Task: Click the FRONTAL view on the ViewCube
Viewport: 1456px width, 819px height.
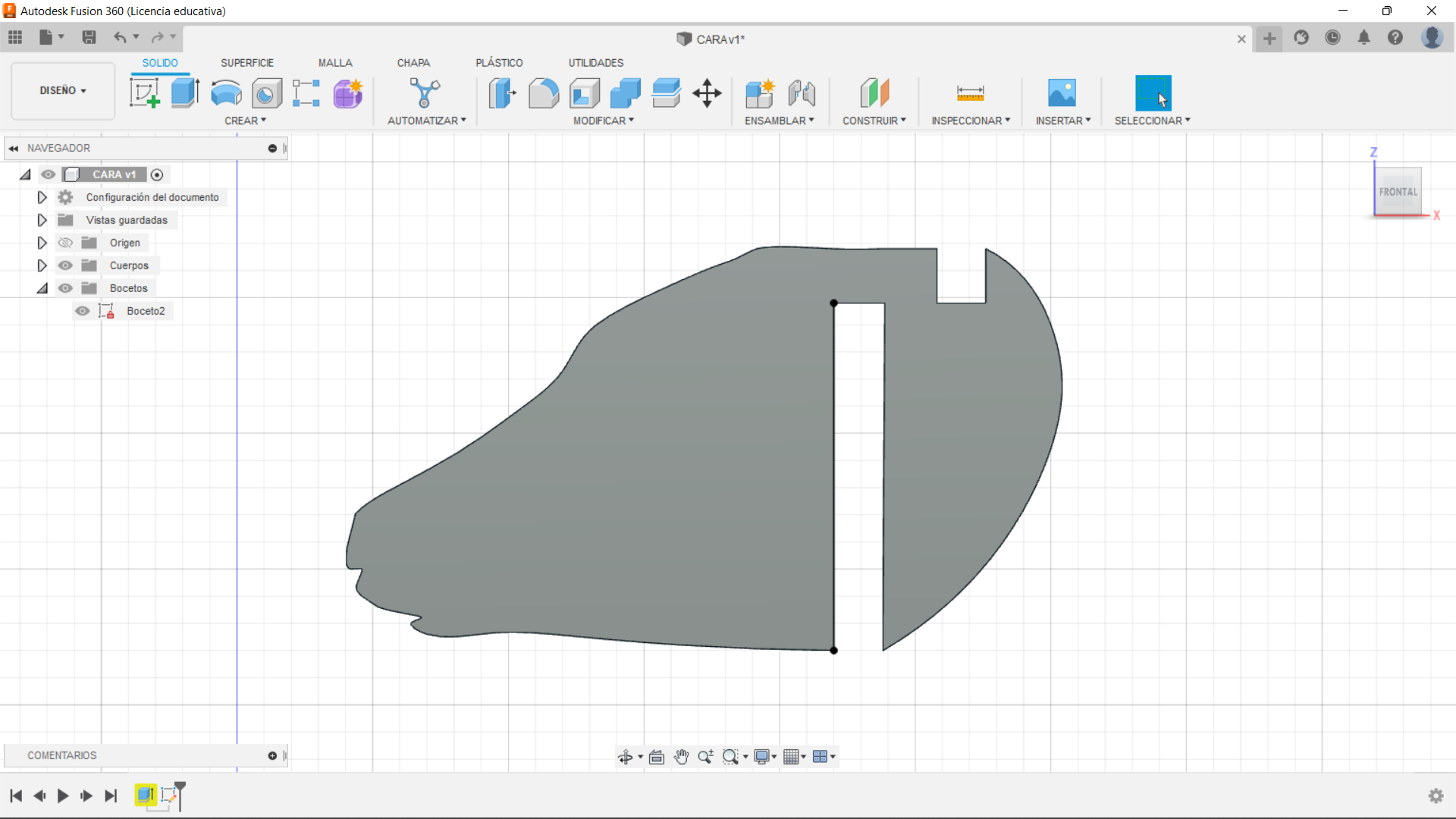Action: pos(1398,191)
